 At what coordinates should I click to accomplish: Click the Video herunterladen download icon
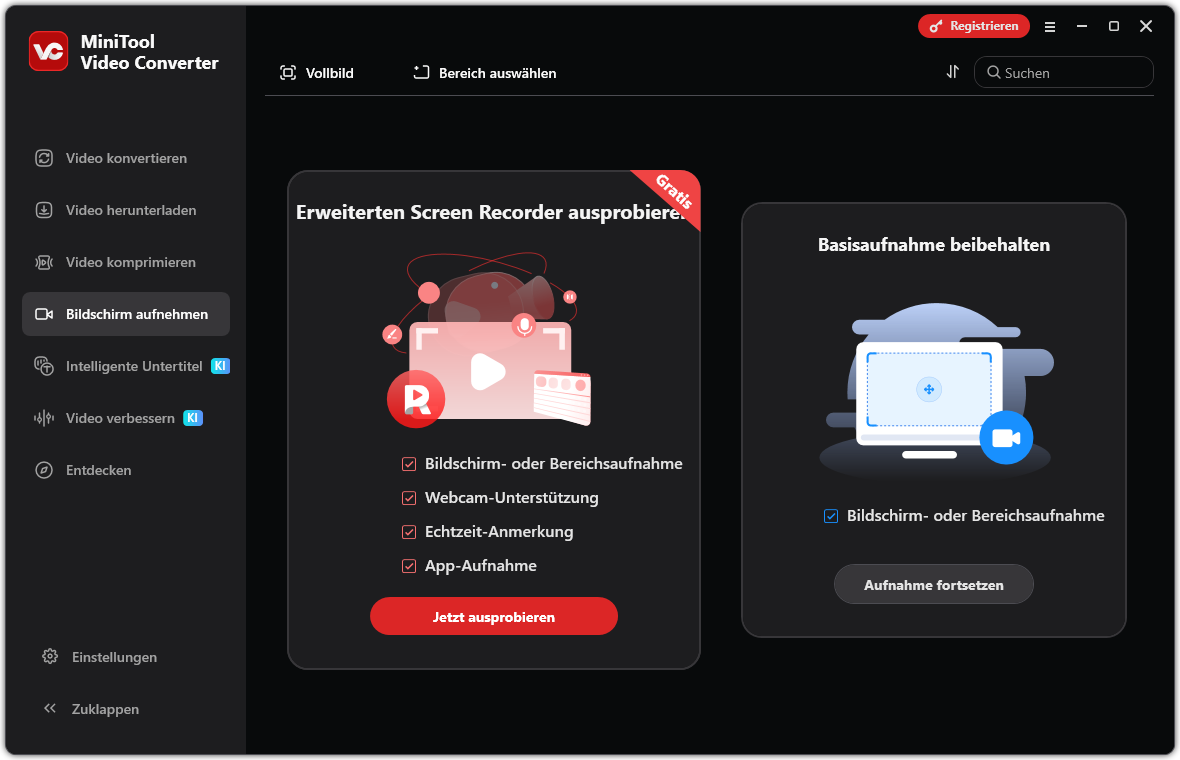click(44, 210)
